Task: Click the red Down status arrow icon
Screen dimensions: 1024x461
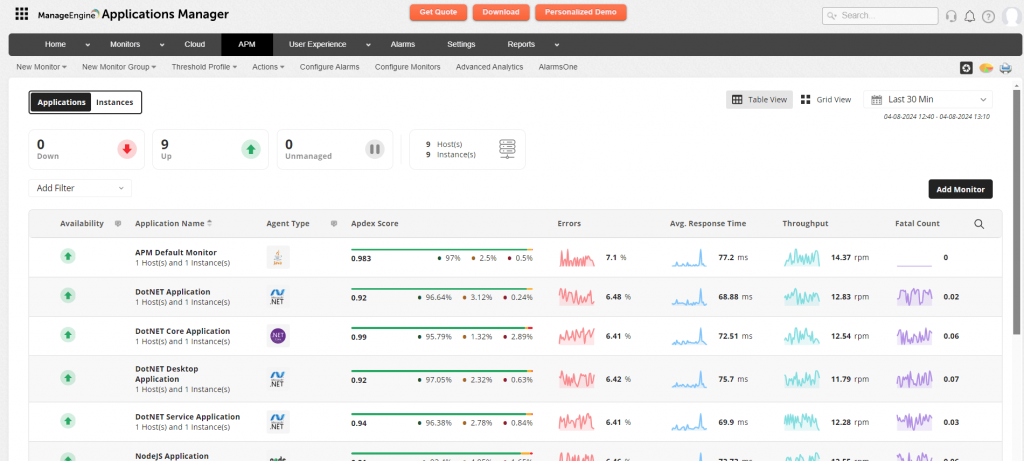Action: click(126, 150)
